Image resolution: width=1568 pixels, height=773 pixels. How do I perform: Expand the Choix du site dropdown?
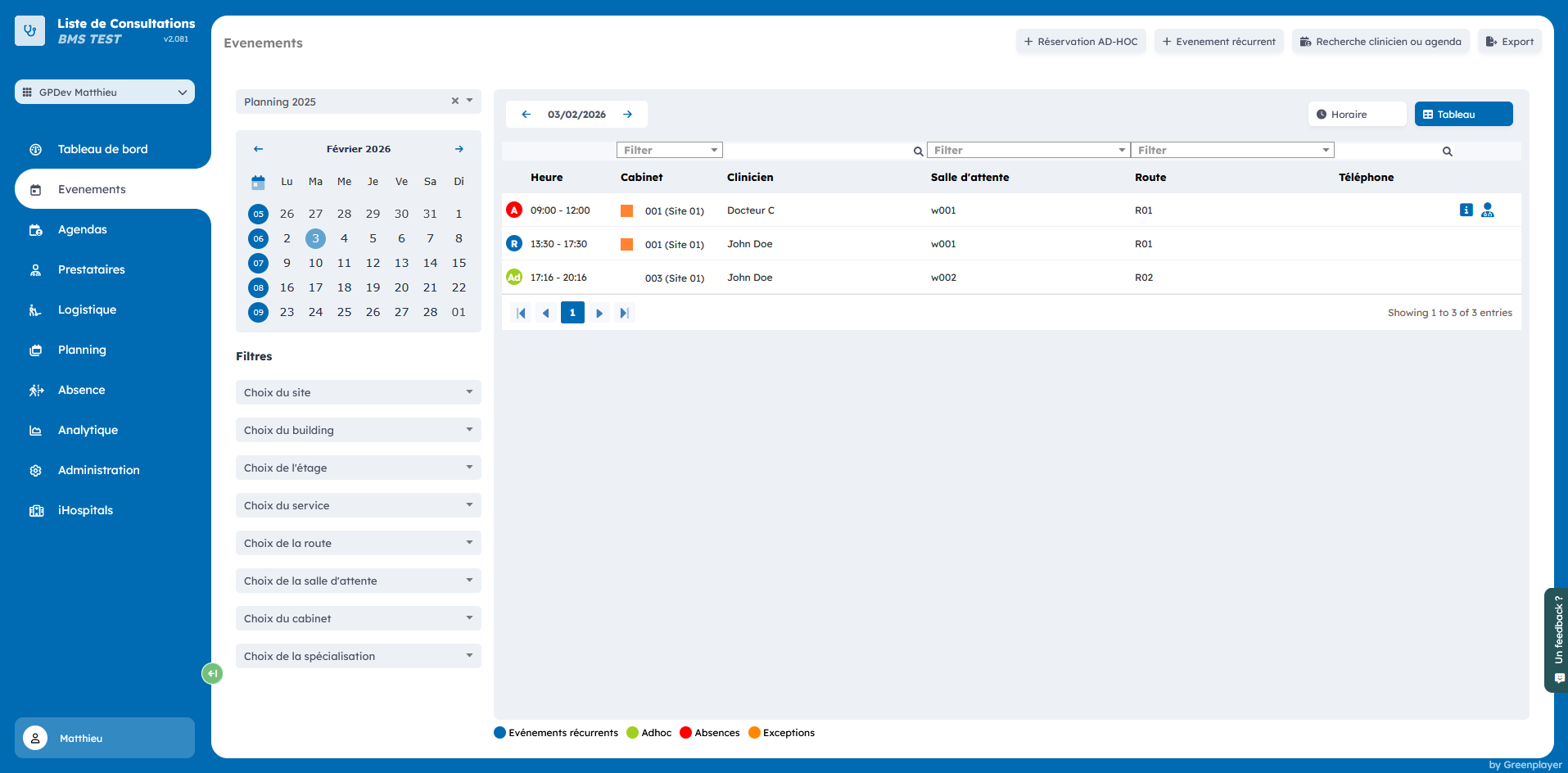358,392
